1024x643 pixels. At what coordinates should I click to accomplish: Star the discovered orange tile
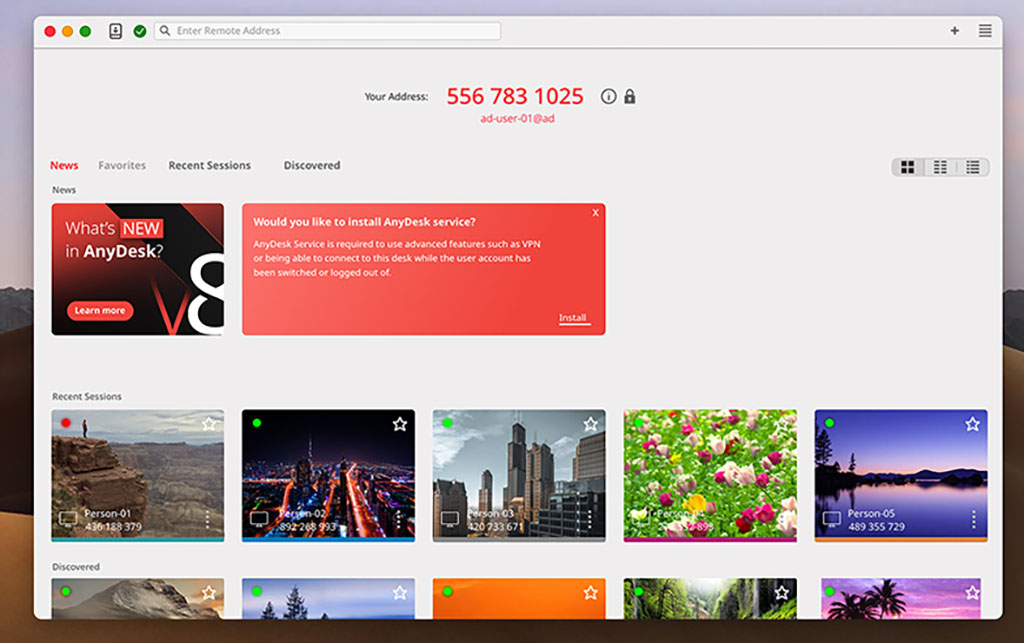[x=590, y=593]
